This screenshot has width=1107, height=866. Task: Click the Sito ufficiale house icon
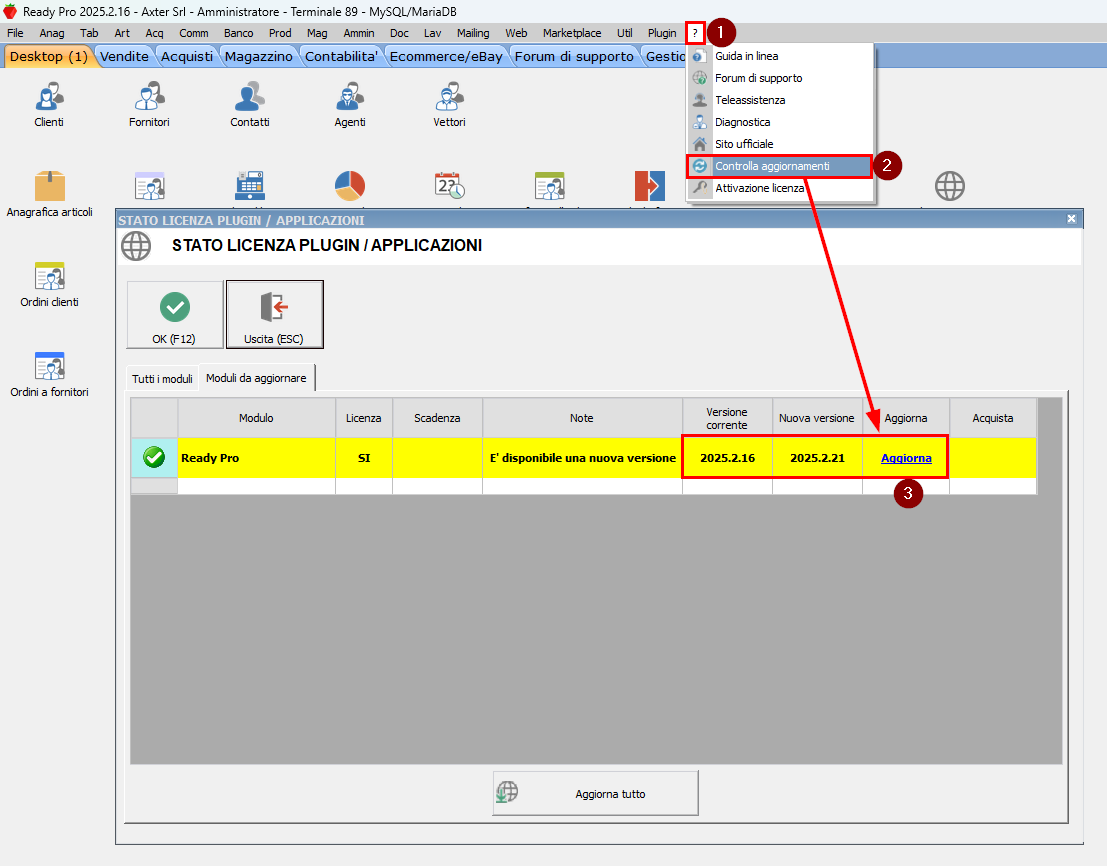click(x=699, y=144)
